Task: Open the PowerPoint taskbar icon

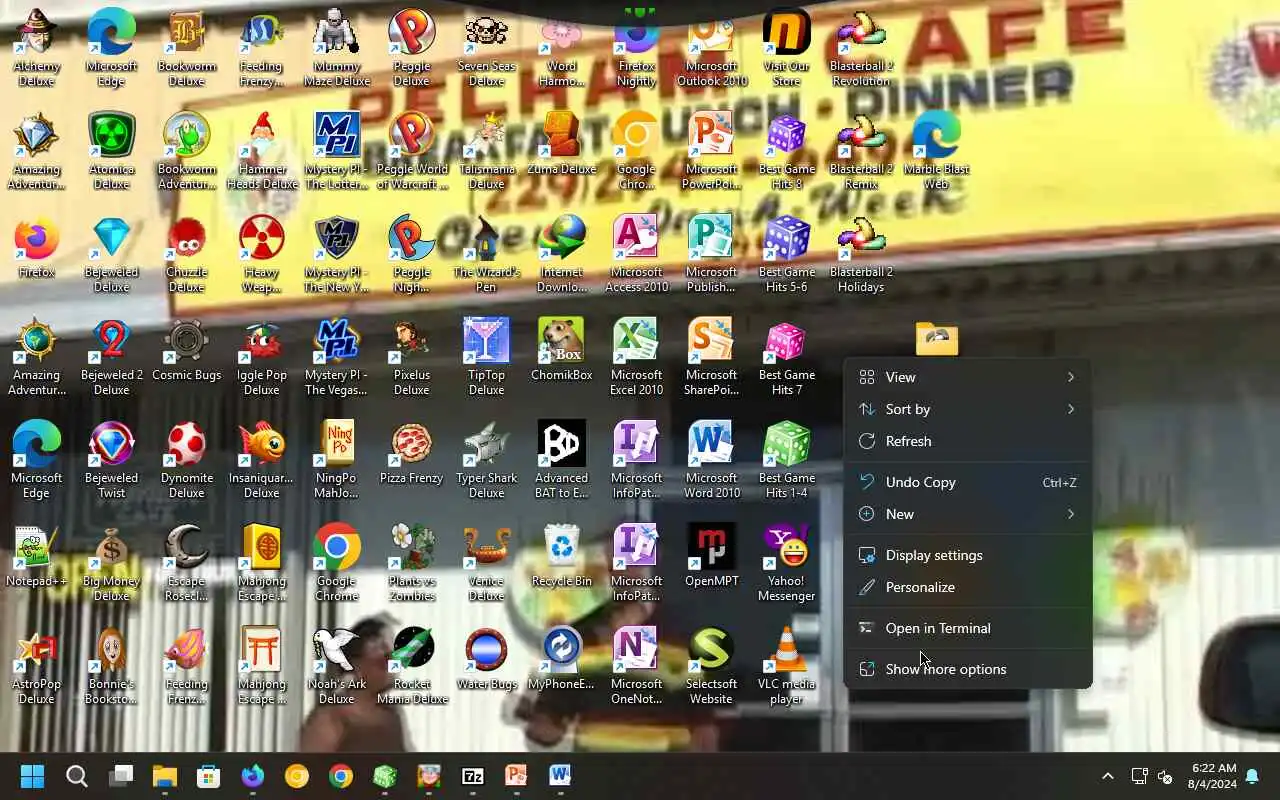Action: click(x=516, y=776)
